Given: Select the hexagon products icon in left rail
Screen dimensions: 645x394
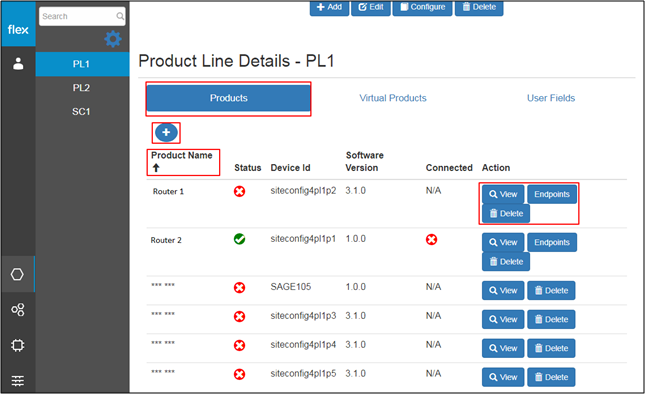Looking at the screenshot, I should point(17,274).
